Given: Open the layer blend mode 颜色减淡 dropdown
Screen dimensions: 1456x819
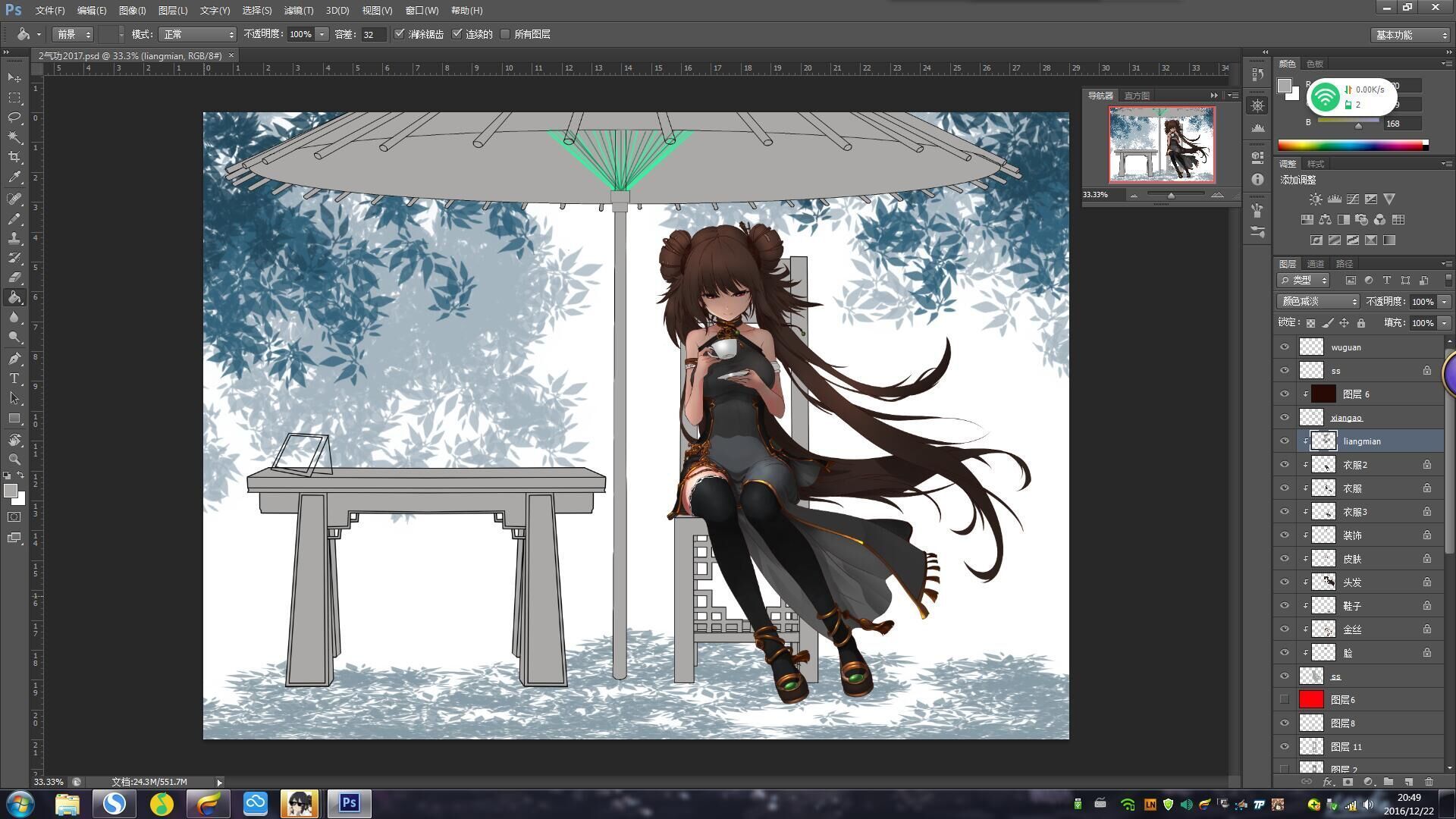Looking at the screenshot, I should [x=1319, y=302].
